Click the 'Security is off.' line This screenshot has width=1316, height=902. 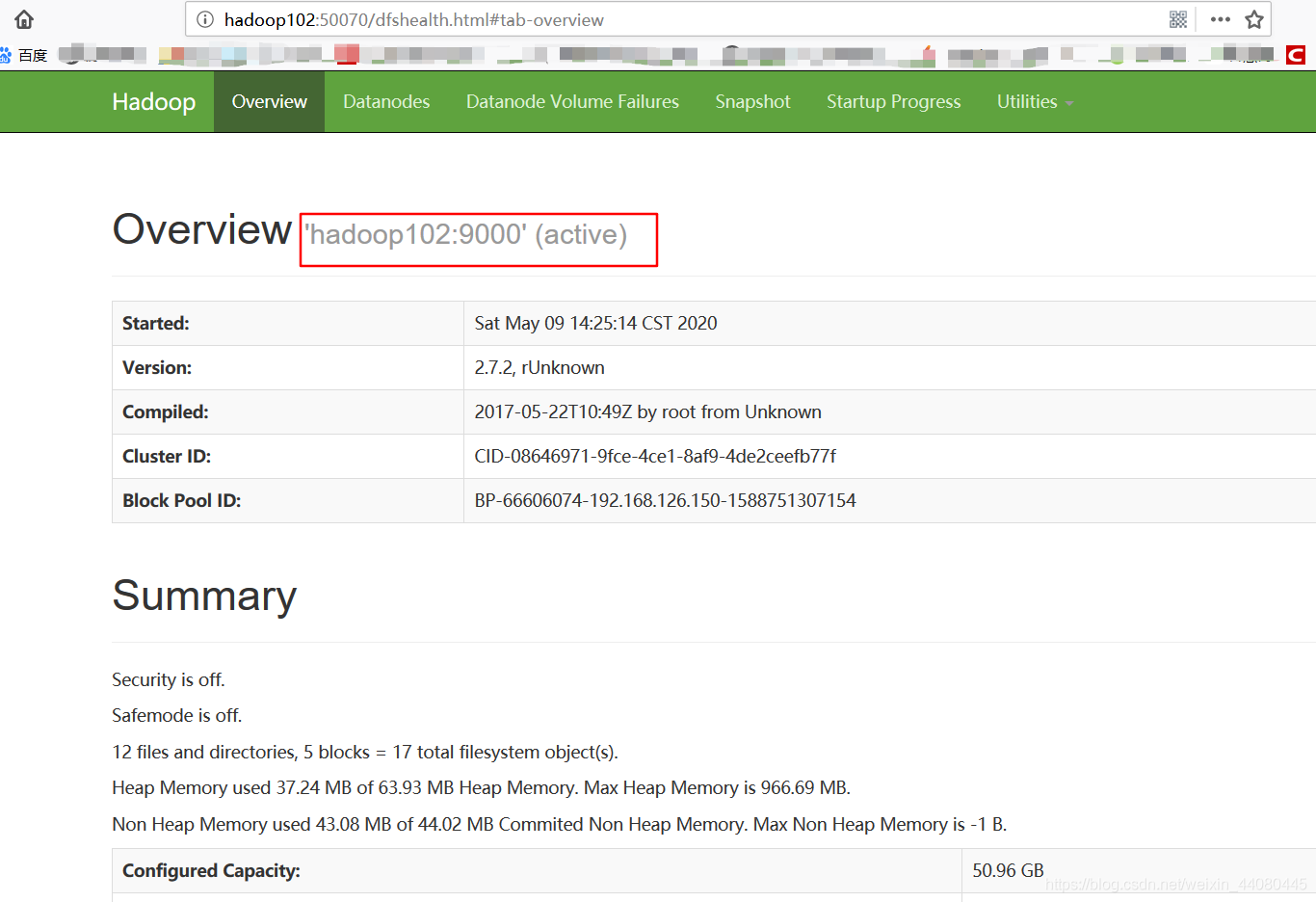(x=169, y=679)
